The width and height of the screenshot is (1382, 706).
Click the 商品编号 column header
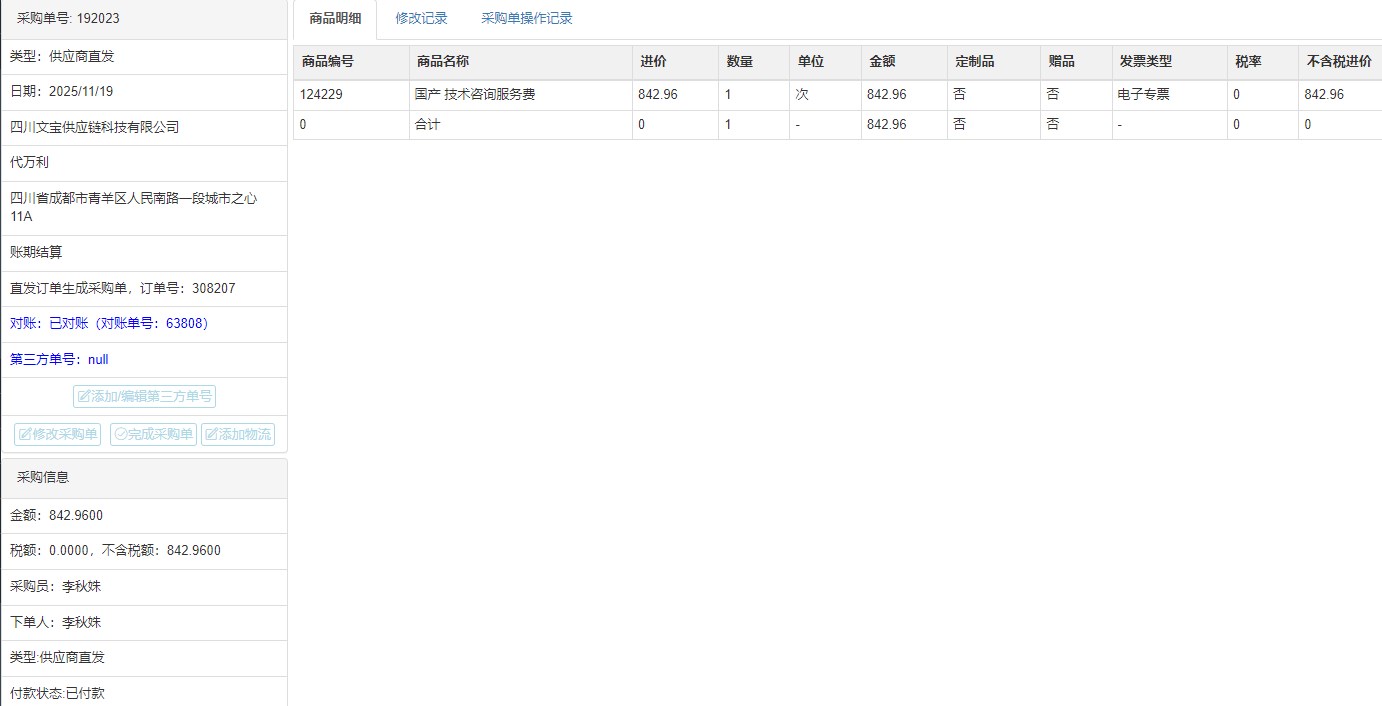coord(328,62)
